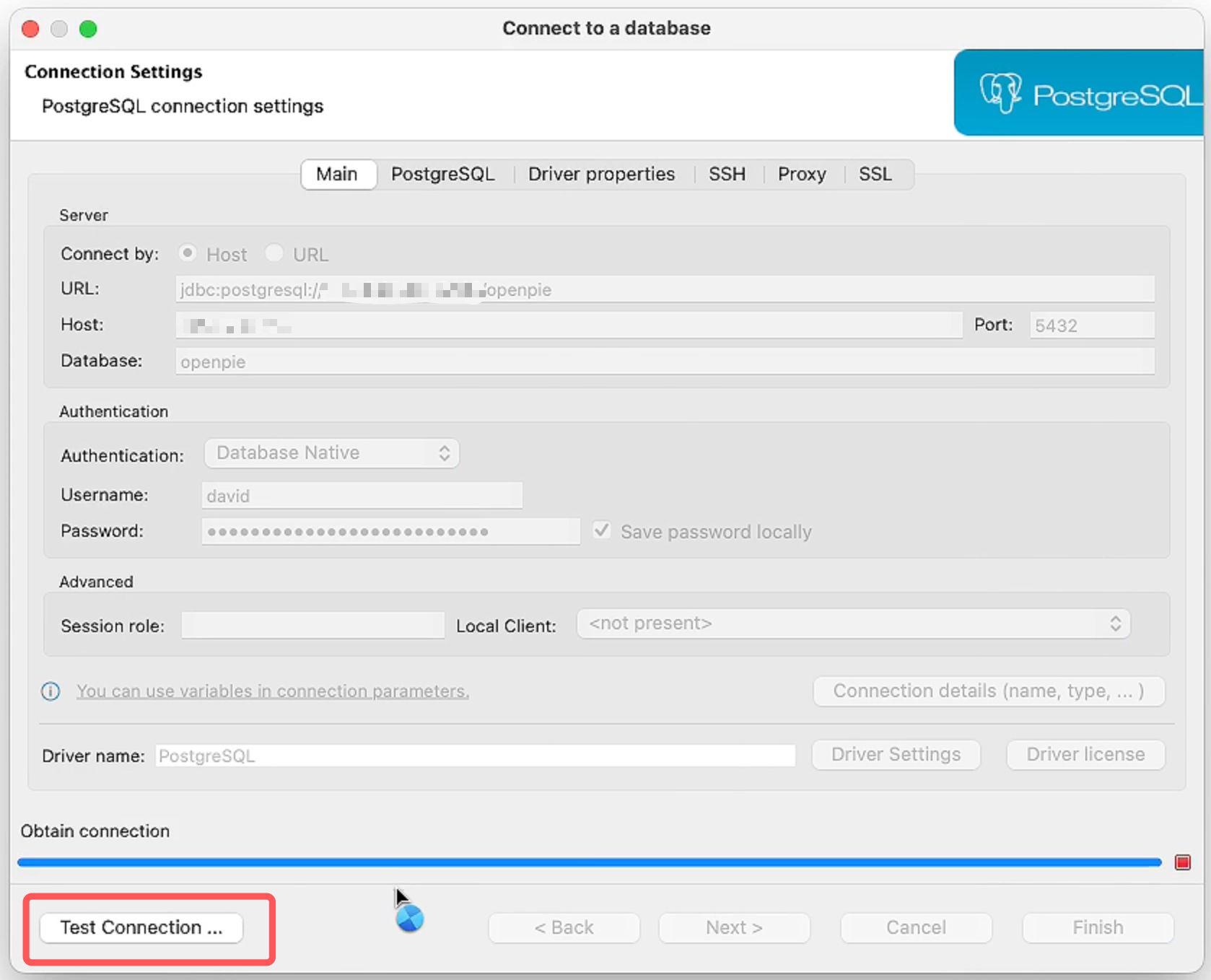Click the Database field showing openpie

665,362
